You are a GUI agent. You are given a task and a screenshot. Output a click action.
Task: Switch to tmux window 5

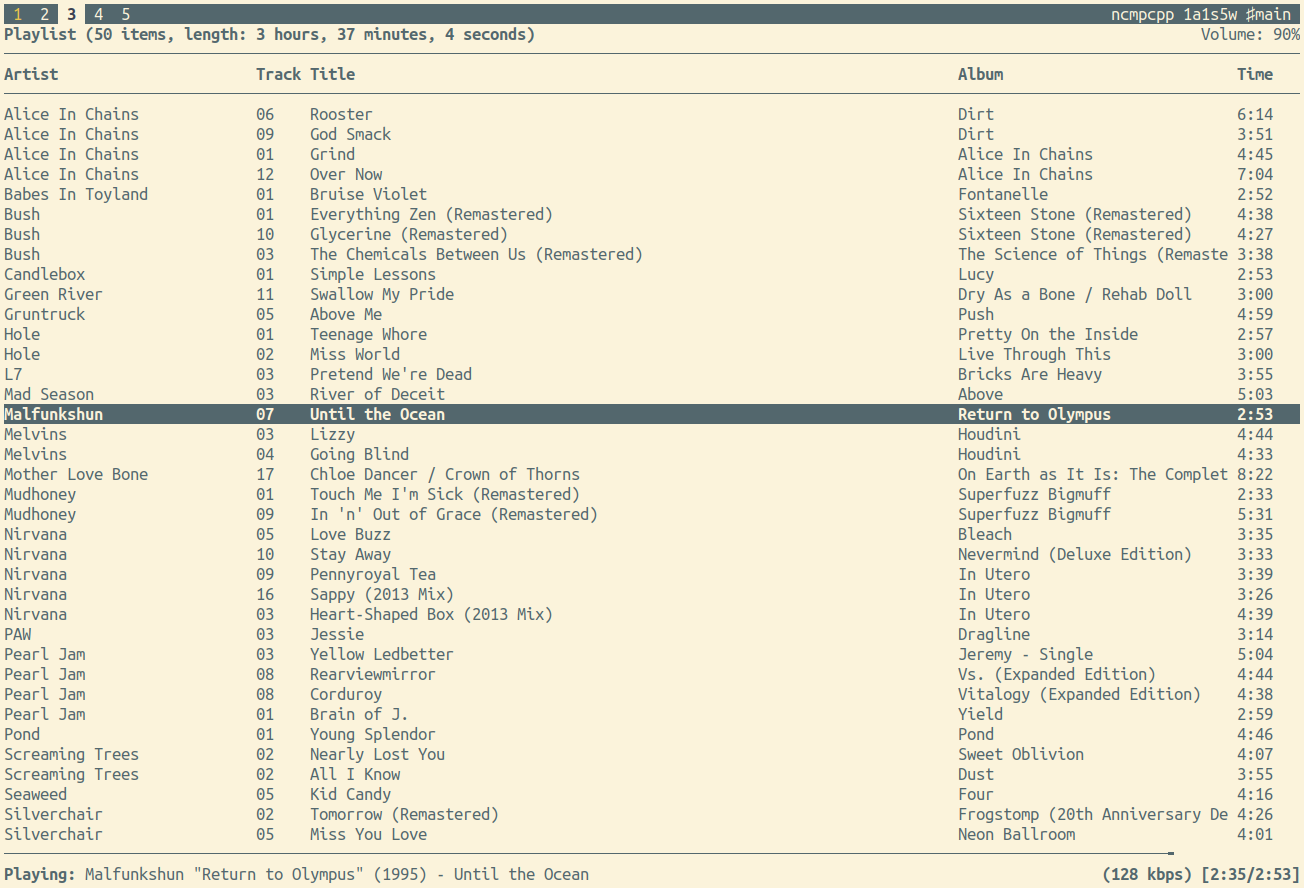pos(125,14)
